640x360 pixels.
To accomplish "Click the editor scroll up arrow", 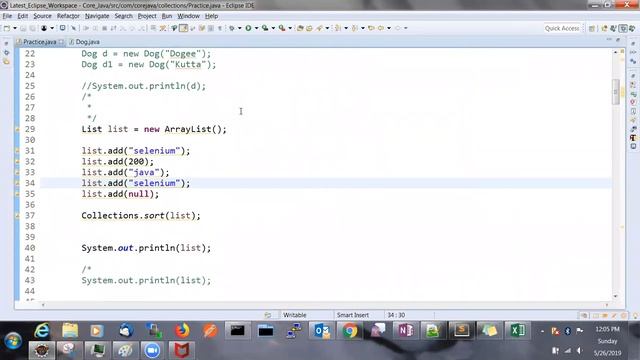I will coord(616,52).
